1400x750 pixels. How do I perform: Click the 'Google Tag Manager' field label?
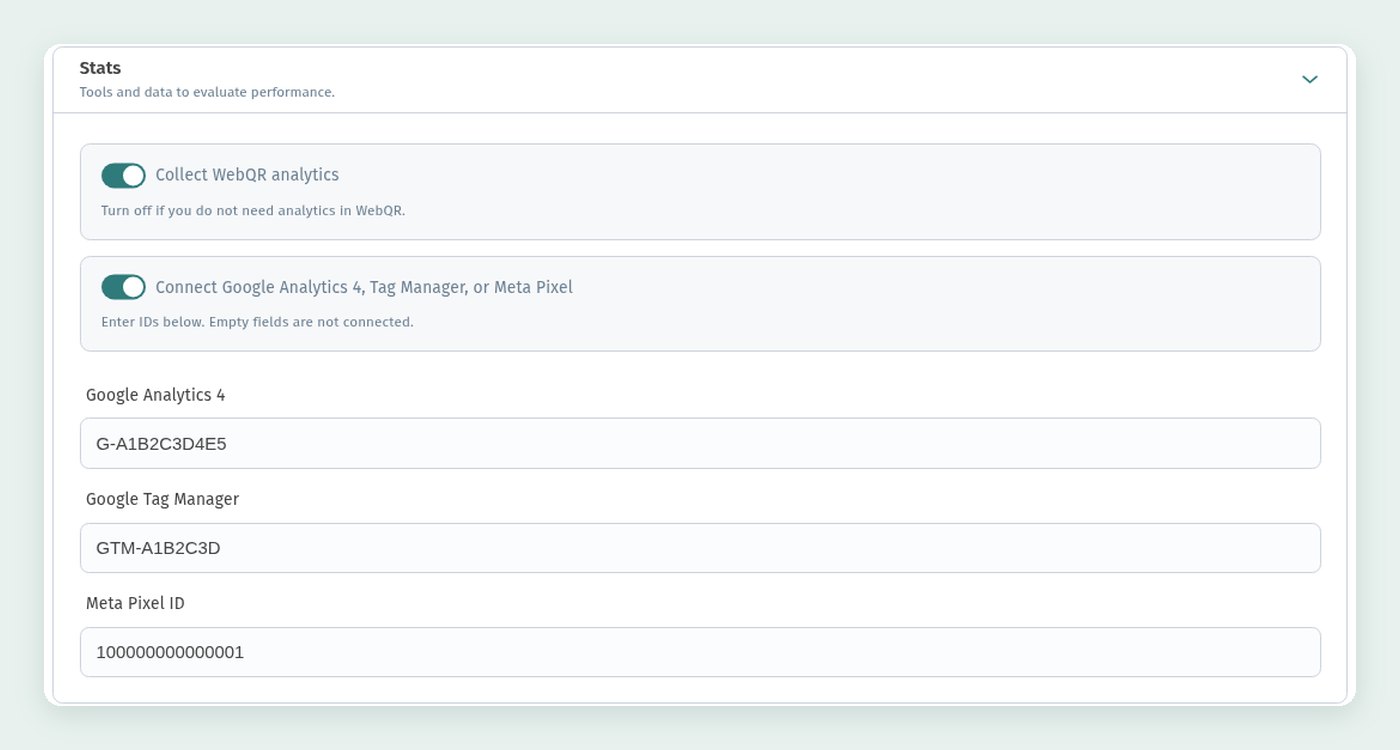(x=162, y=499)
